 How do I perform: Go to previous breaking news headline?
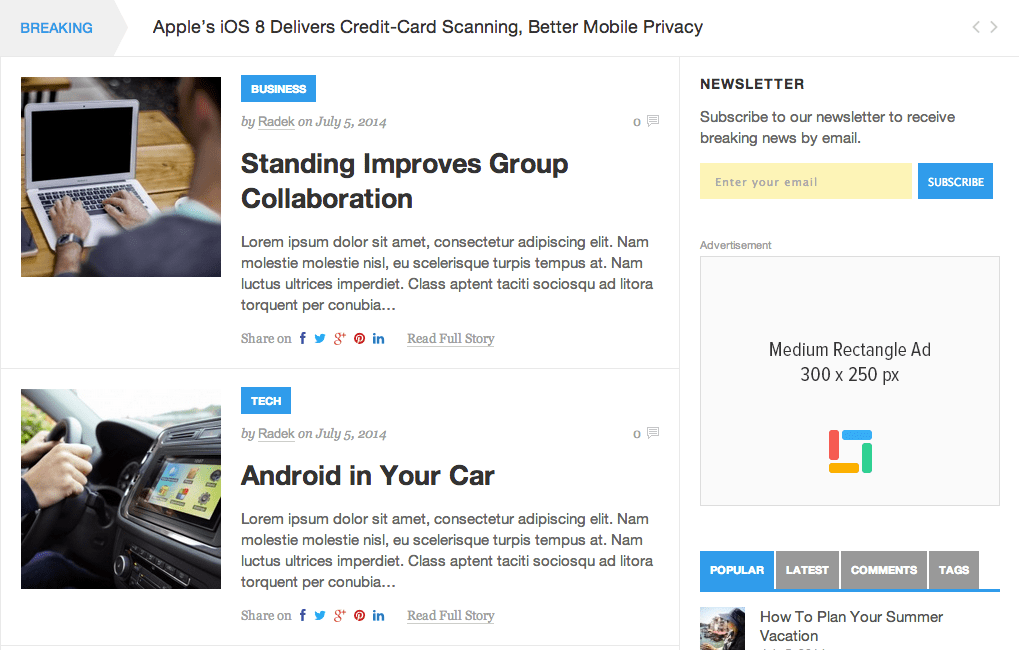click(975, 27)
